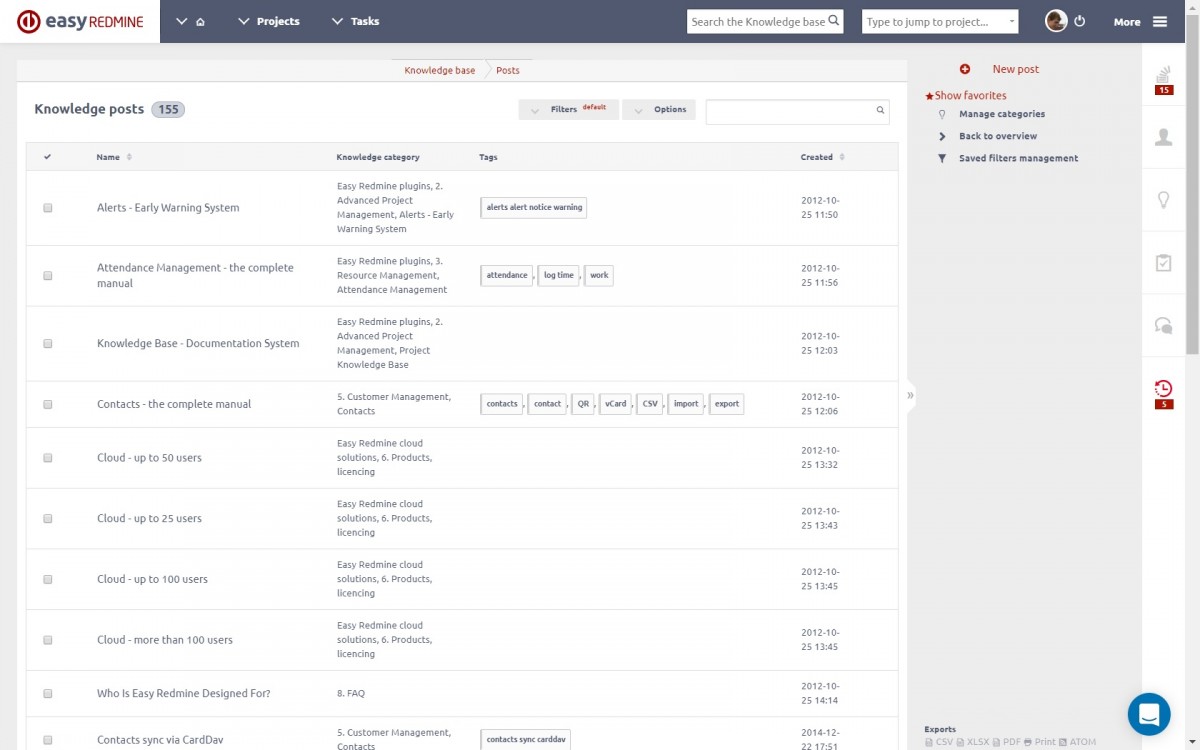The width and height of the screenshot is (1200, 750).
Task: Click the magnifier in the posts filter field
Action: tap(880, 111)
